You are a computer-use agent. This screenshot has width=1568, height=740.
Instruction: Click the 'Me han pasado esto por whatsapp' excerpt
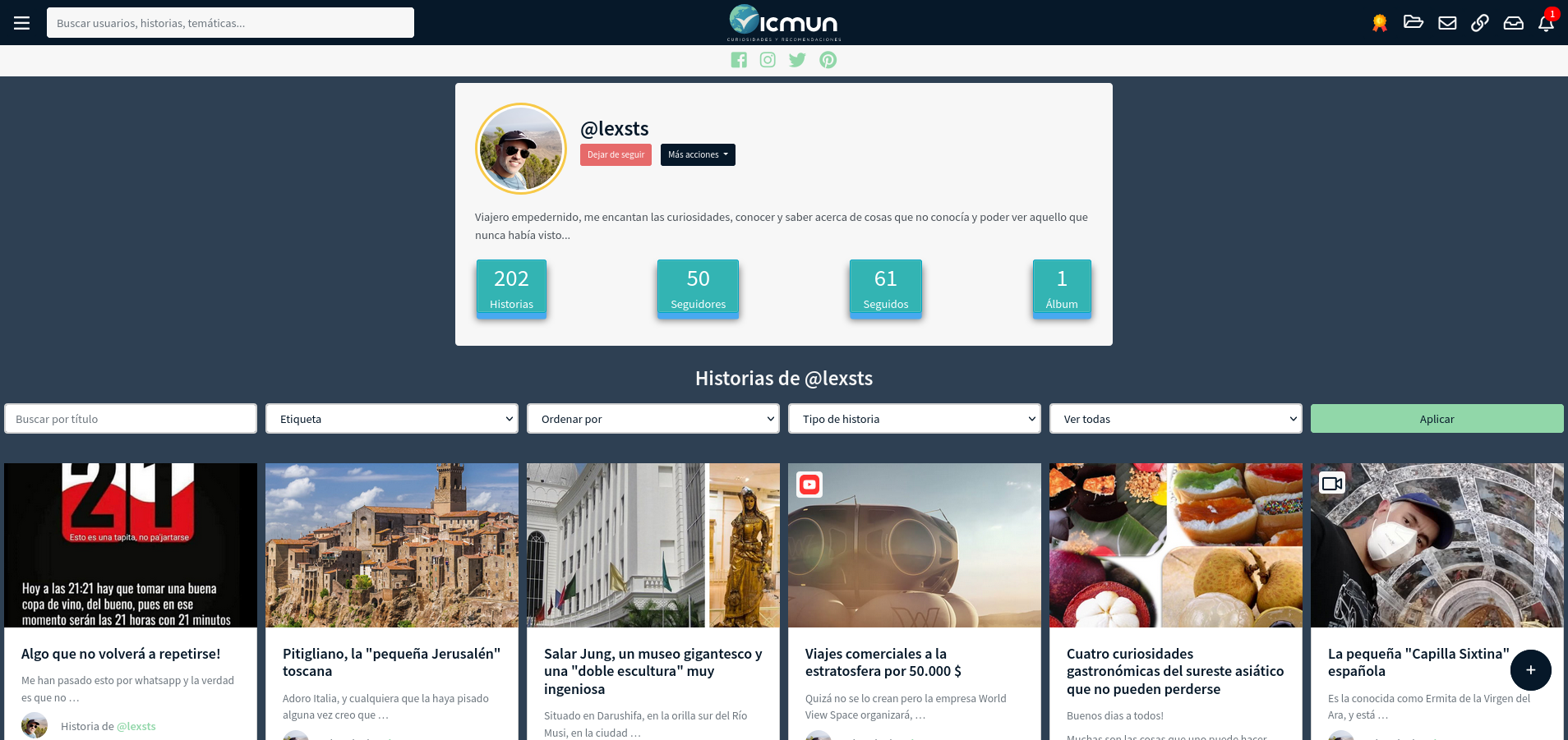click(x=128, y=689)
